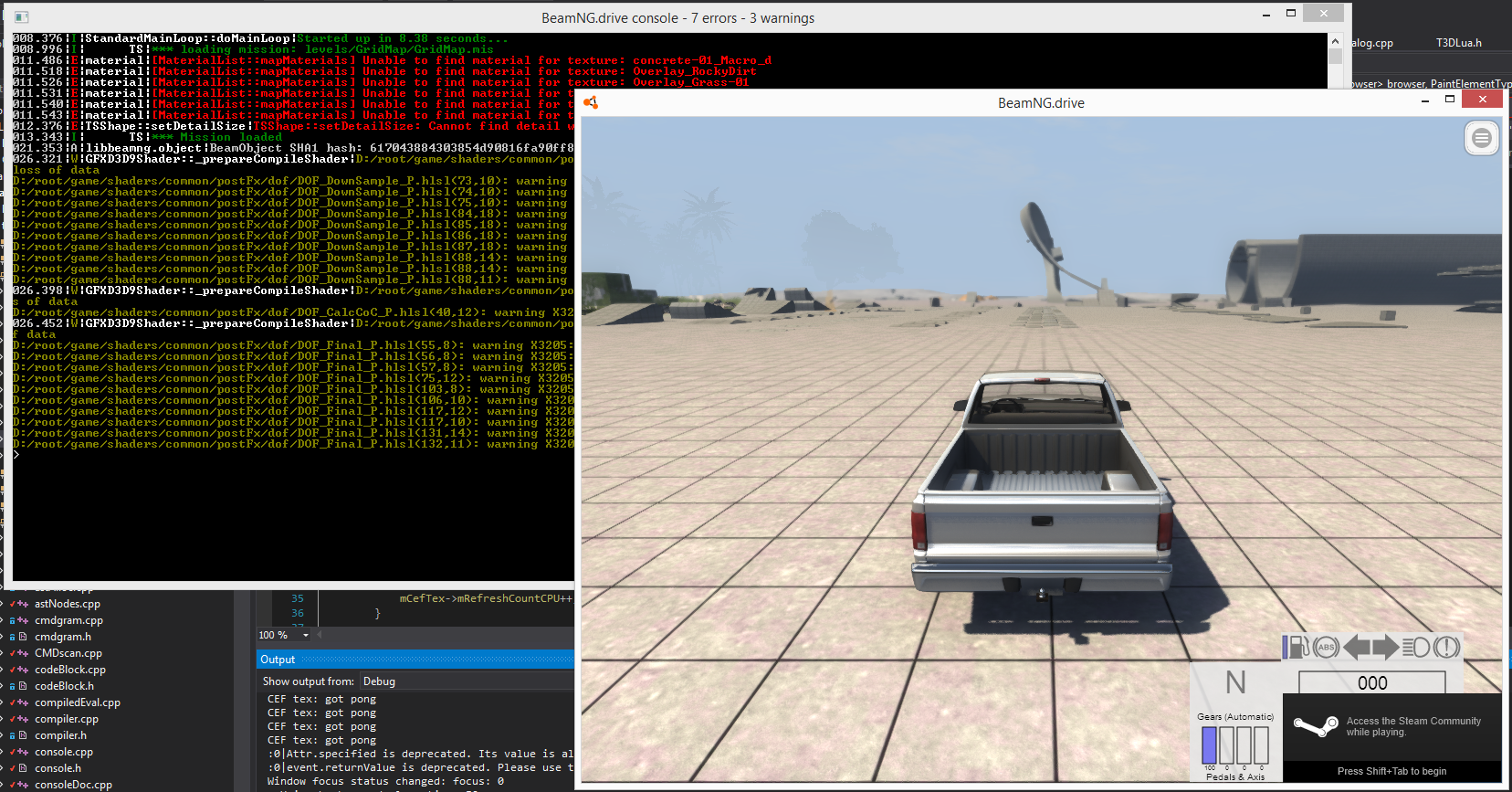Click the file icon beside cmdgram.cpp
The image size is (1512, 792).
[x=23, y=620]
